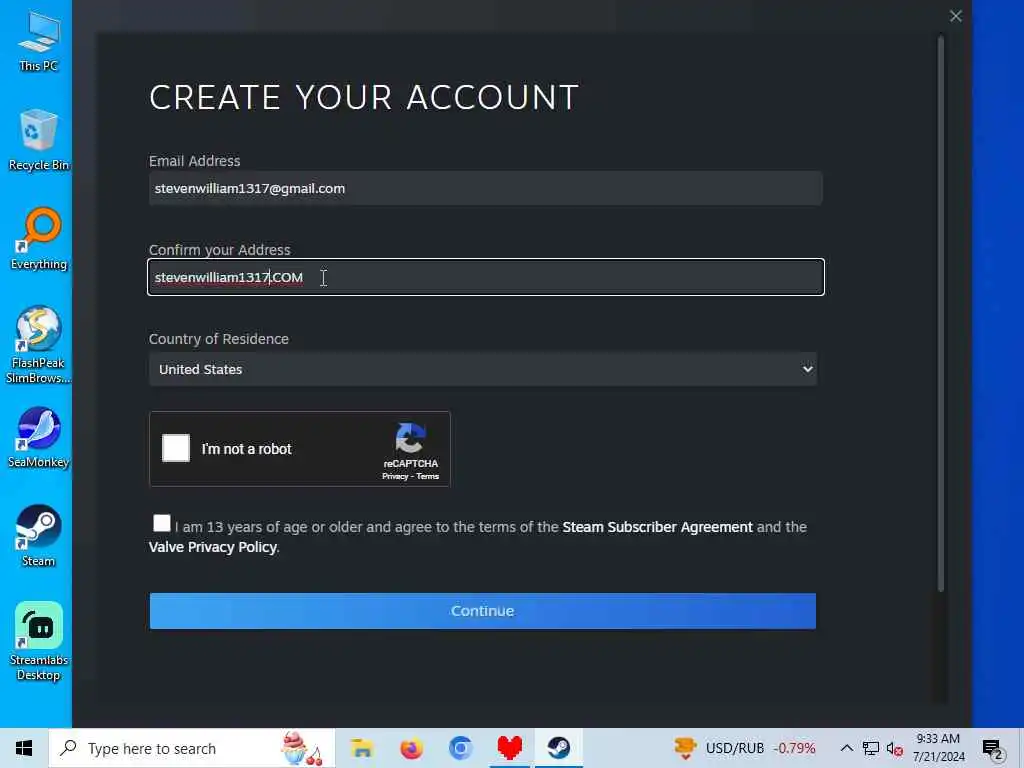Viewport: 1024px width, 768px height.
Task: Expand the Country of Residence dropdown
Action: [483, 369]
